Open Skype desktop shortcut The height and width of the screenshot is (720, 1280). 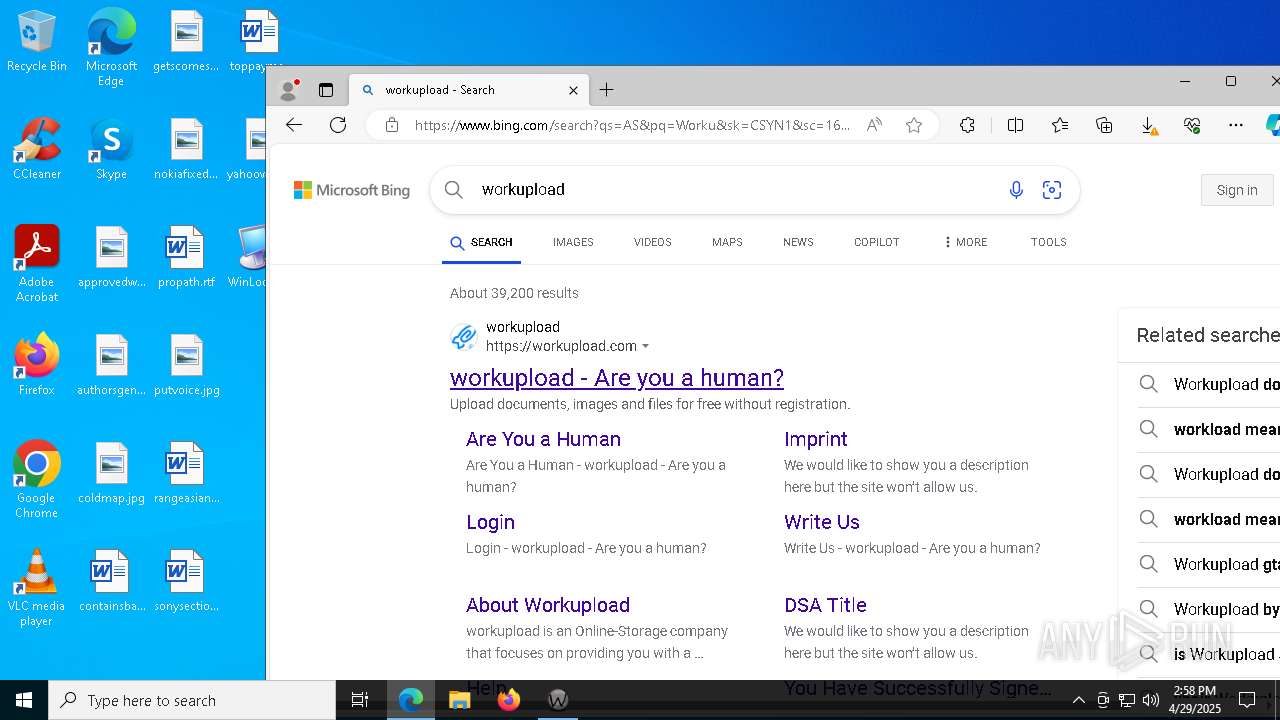tap(111, 150)
